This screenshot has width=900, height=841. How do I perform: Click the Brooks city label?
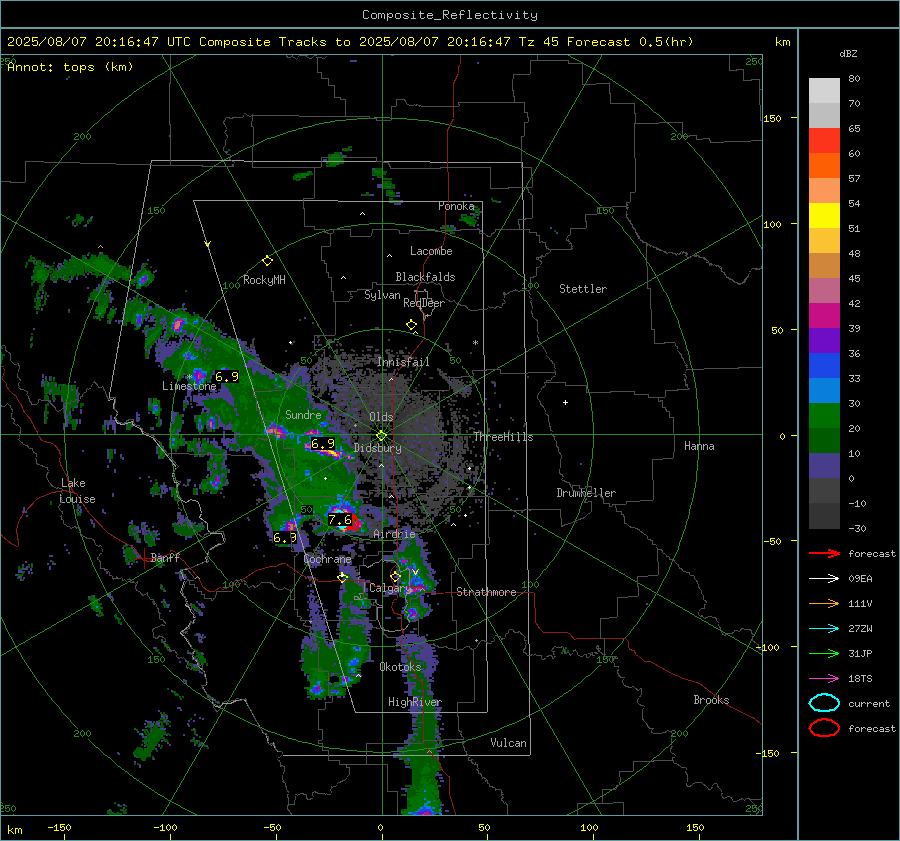[x=711, y=700]
